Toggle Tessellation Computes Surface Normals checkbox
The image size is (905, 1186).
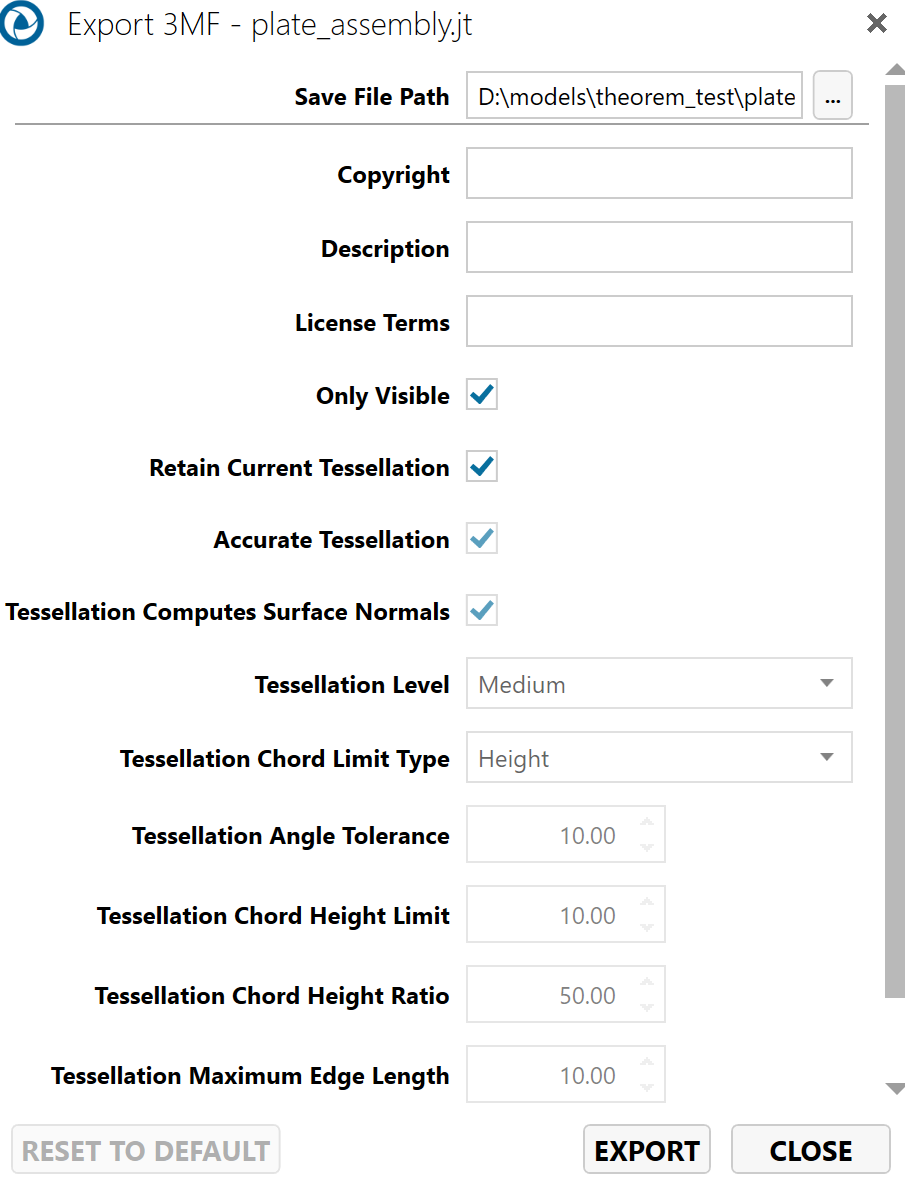coord(482,611)
